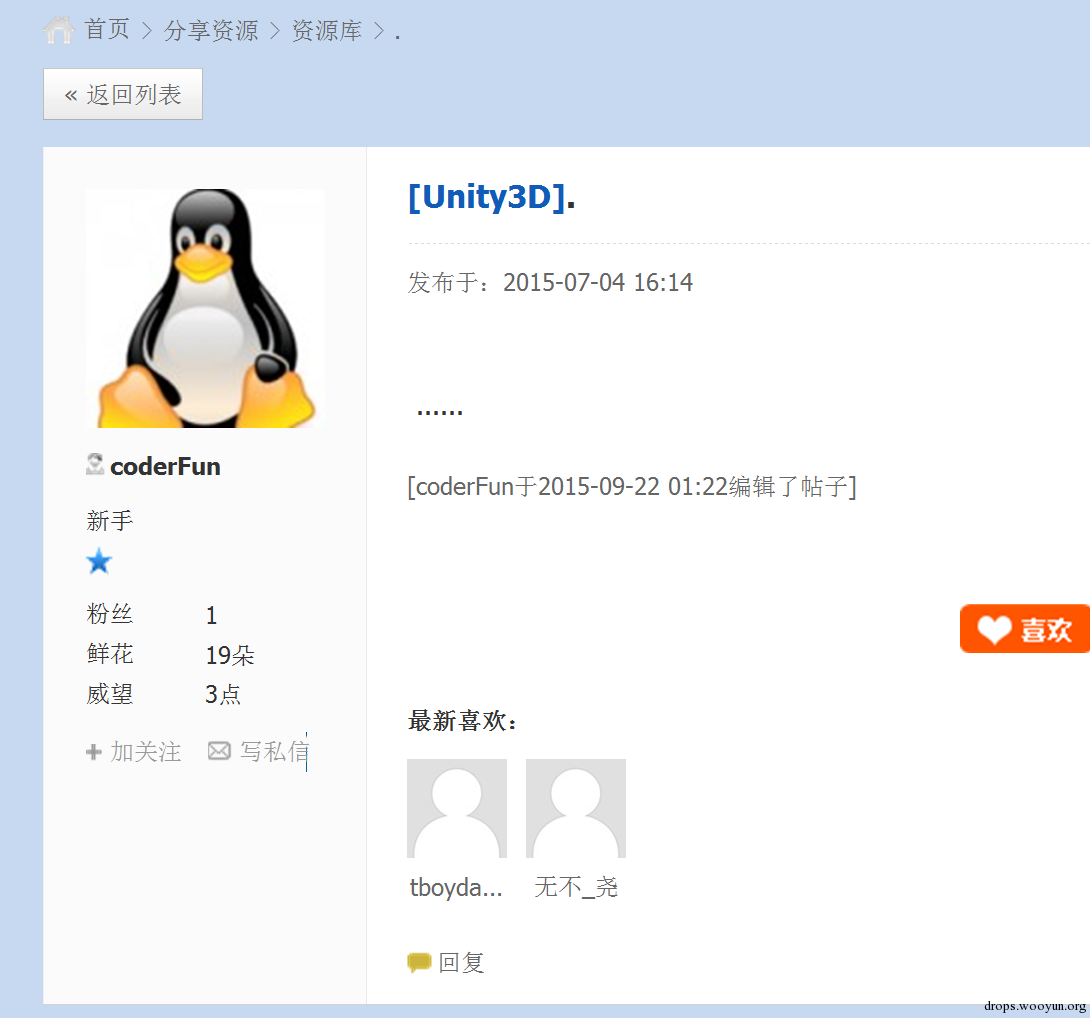Open tboyda... user avatar

click(457, 808)
